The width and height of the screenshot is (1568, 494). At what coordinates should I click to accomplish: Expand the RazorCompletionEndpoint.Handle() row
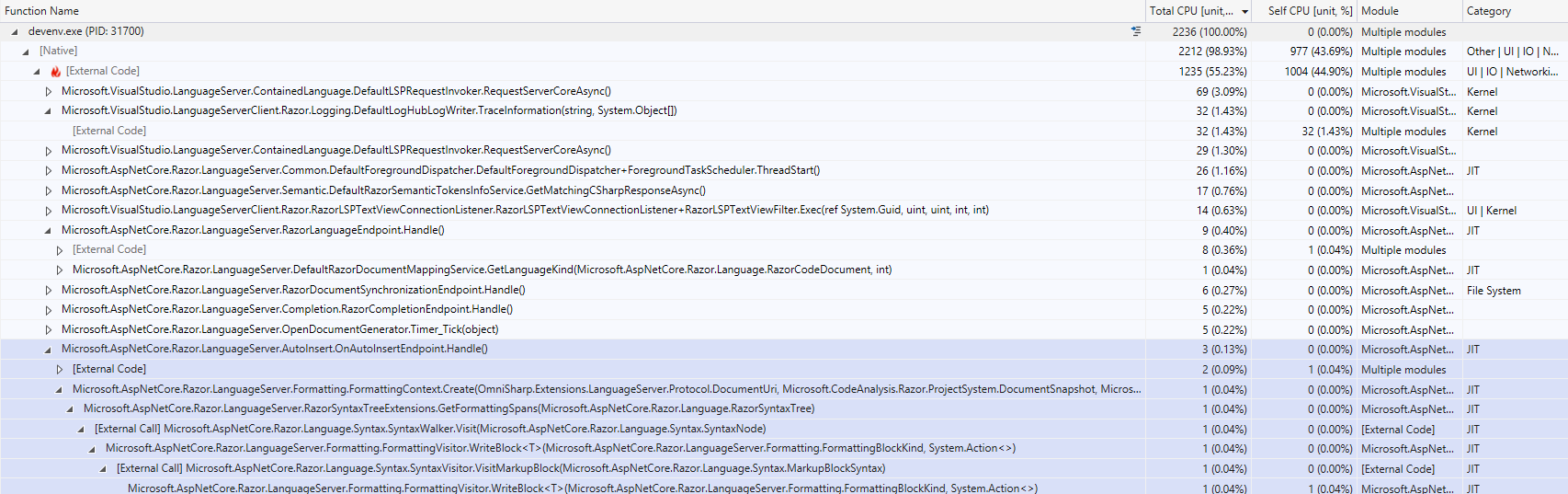pos(48,309)
